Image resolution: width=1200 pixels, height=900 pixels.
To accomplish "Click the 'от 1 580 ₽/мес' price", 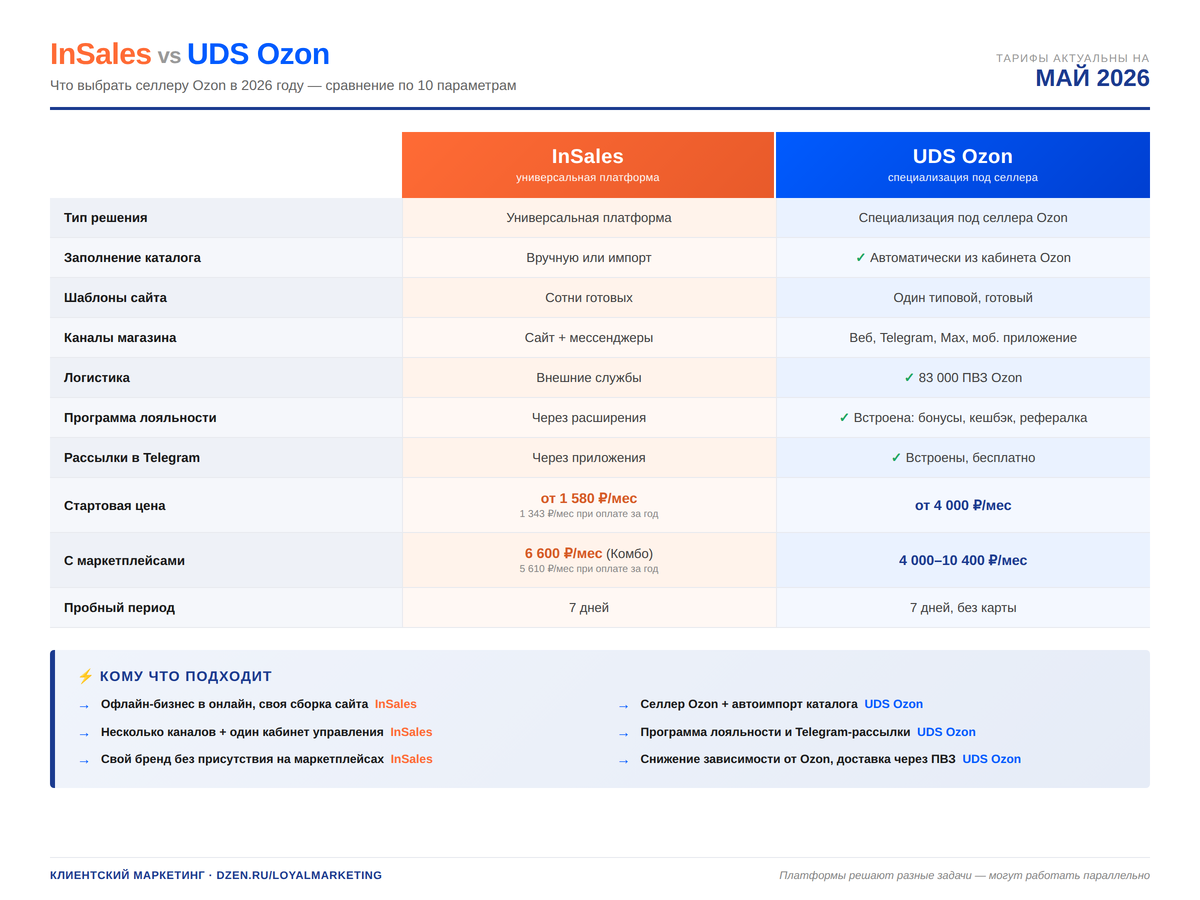I will click(589, 498).
